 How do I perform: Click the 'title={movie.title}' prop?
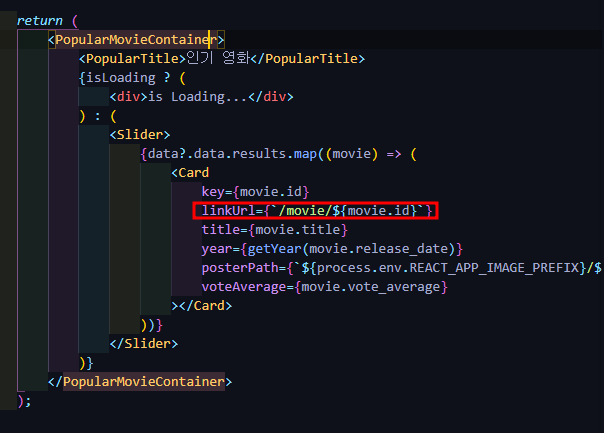point(275,230)
